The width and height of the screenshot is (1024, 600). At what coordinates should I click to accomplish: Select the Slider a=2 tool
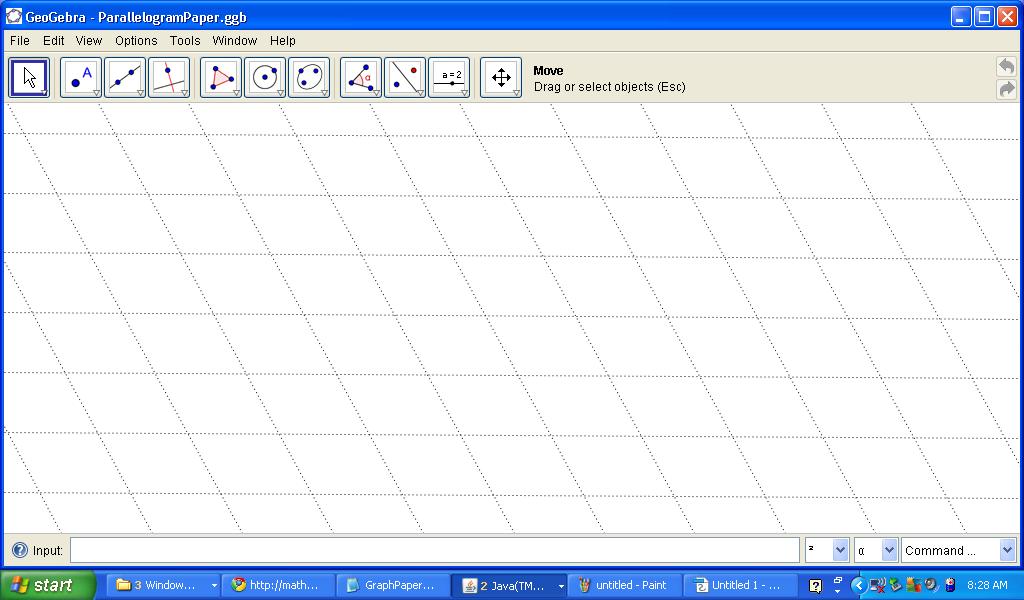[449, 78]
